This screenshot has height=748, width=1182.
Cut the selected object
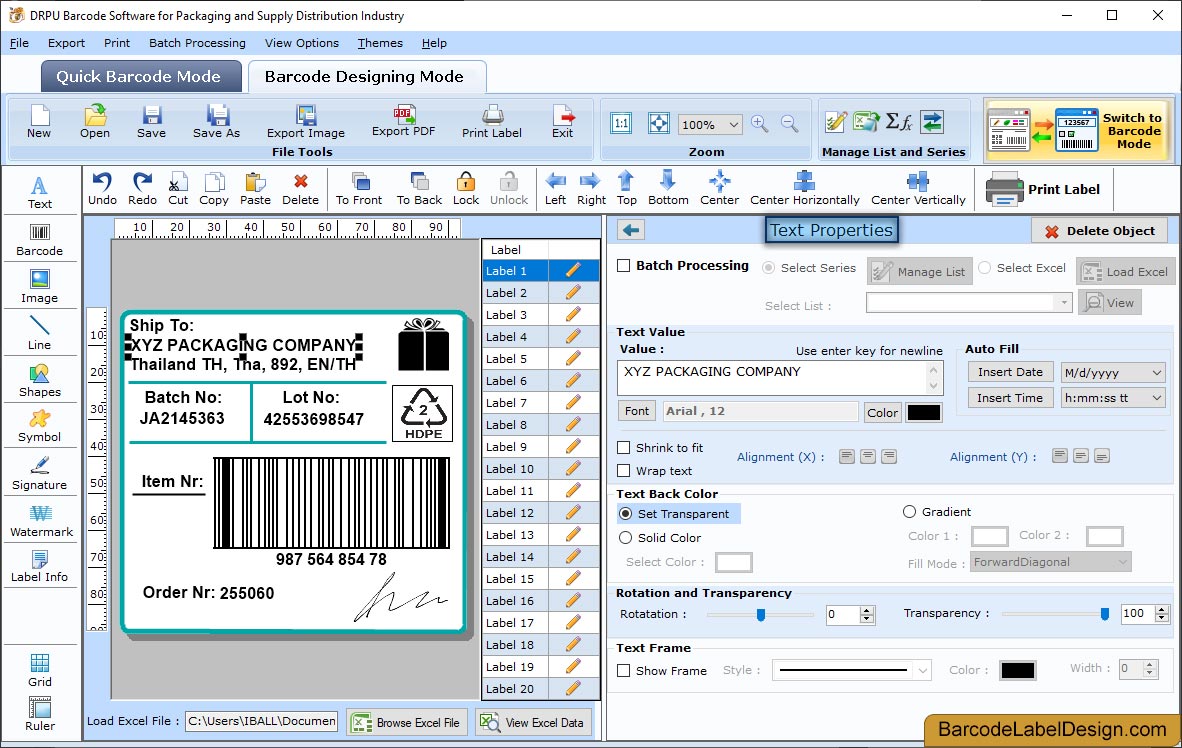(x=178, y=189)
